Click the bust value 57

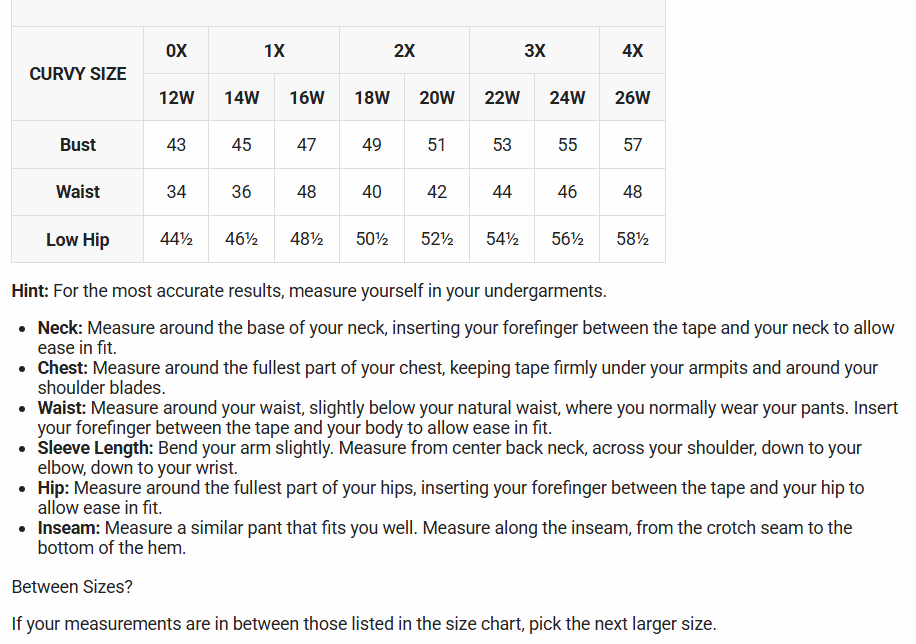(x=632, y=145)
